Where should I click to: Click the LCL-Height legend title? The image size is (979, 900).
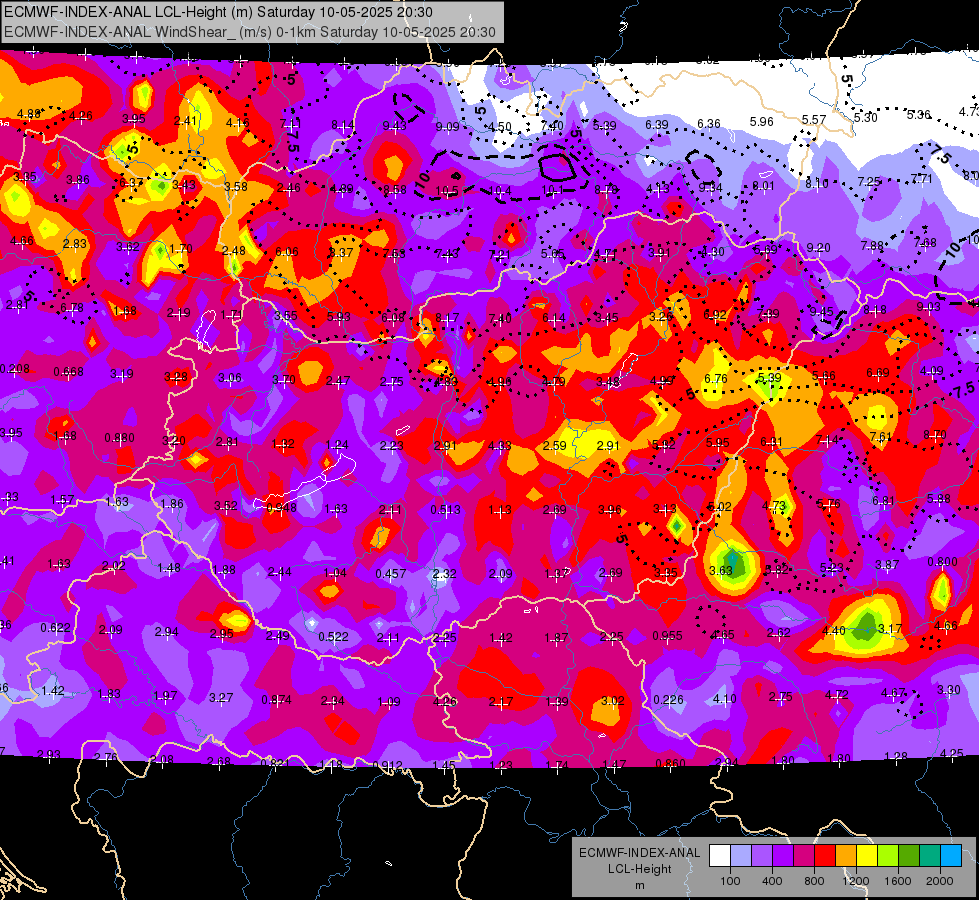pyautogui.click(x=639, y=869)
